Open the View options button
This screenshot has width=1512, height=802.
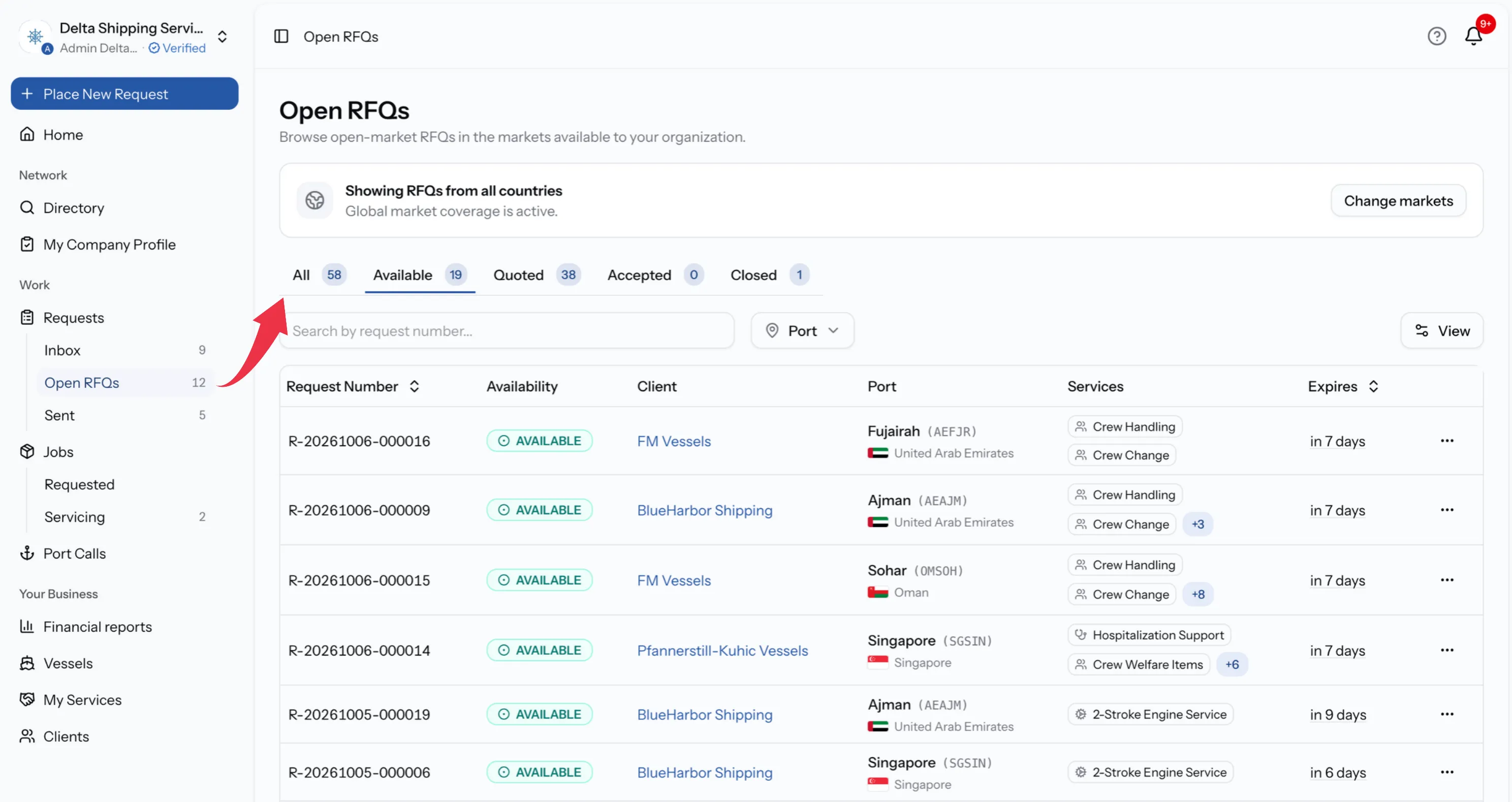pyautogui.click(x=1441, y=330)
